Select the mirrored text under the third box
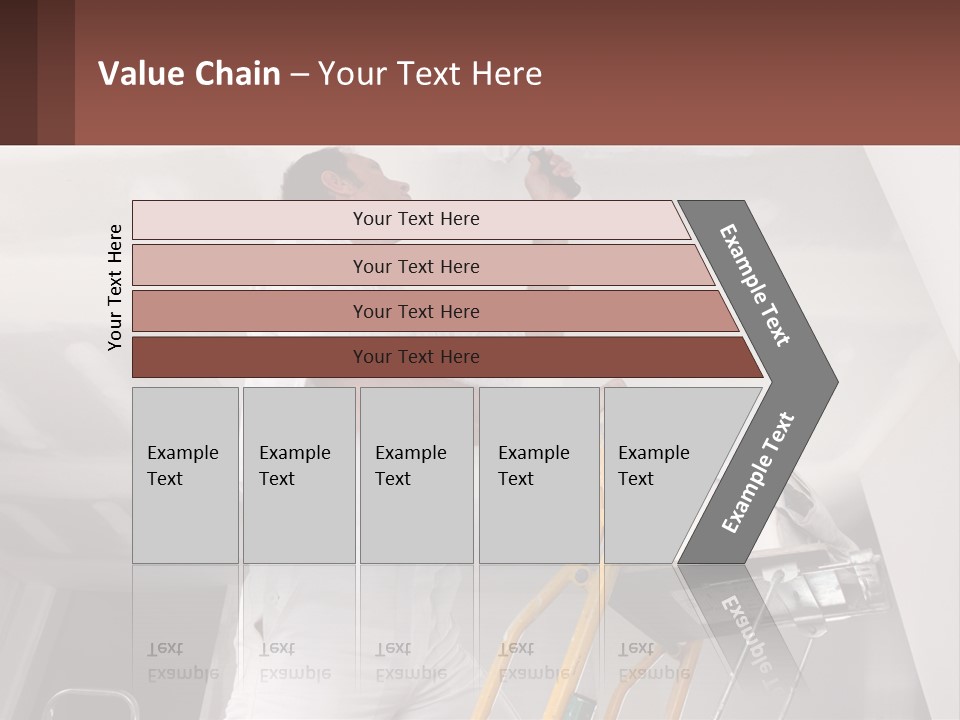 coord(411,661)
